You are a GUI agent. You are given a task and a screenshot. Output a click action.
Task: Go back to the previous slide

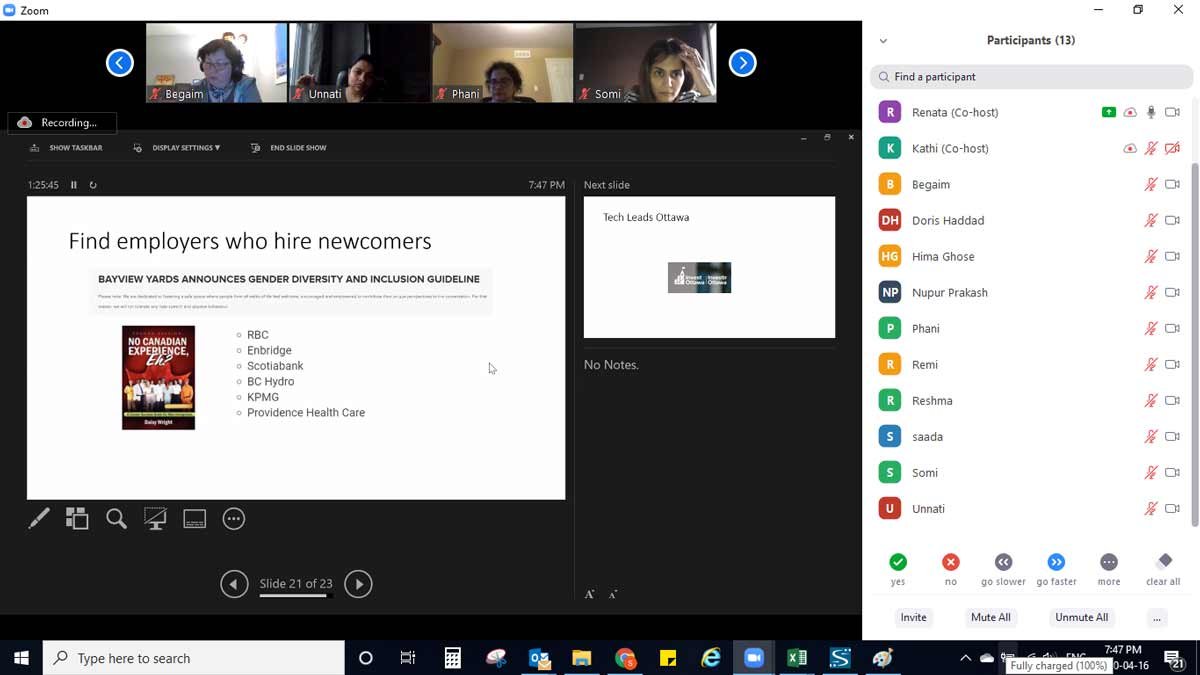tap(234, 584)
